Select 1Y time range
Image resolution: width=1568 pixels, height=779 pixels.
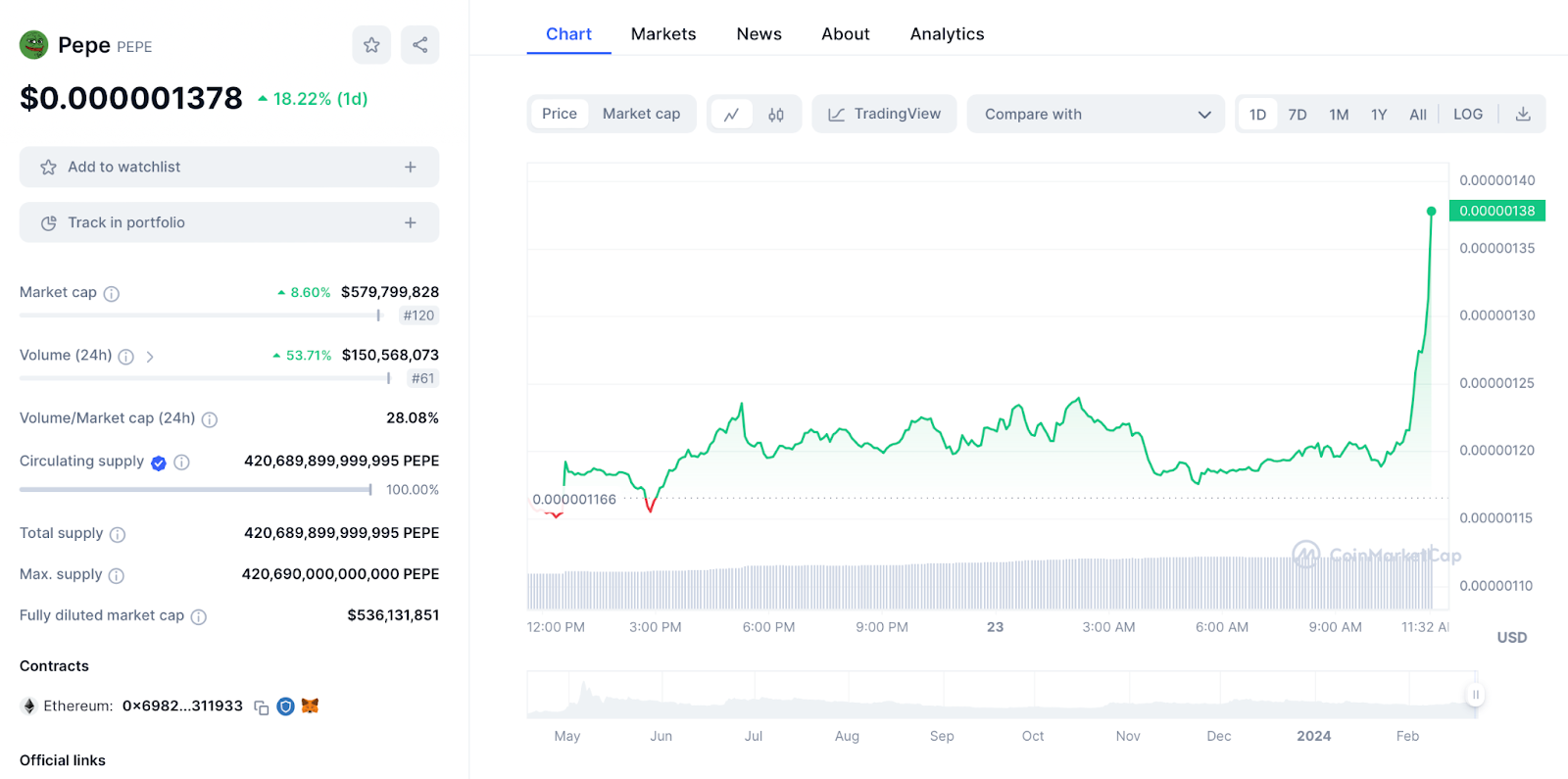1379,115
